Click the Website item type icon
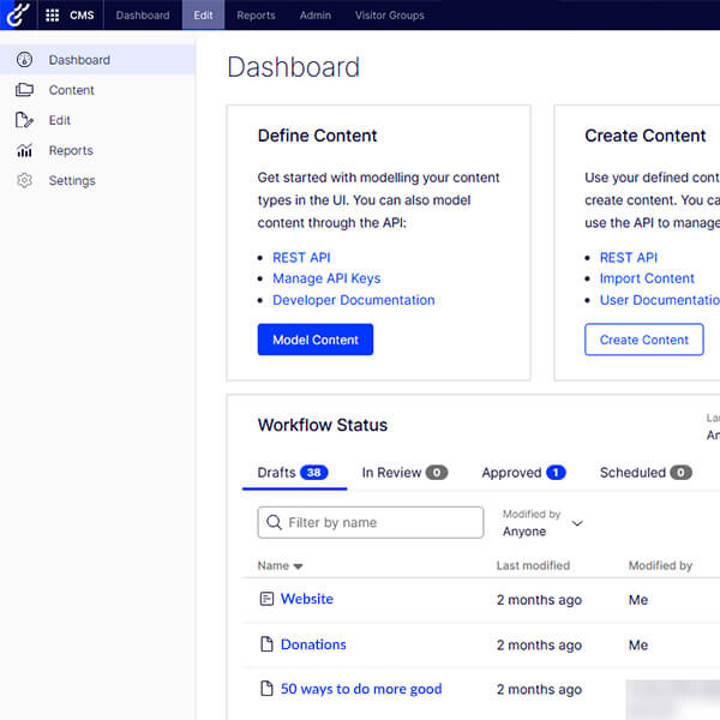Viewport: 720px width, 720px height. click(x=266, y=599)
